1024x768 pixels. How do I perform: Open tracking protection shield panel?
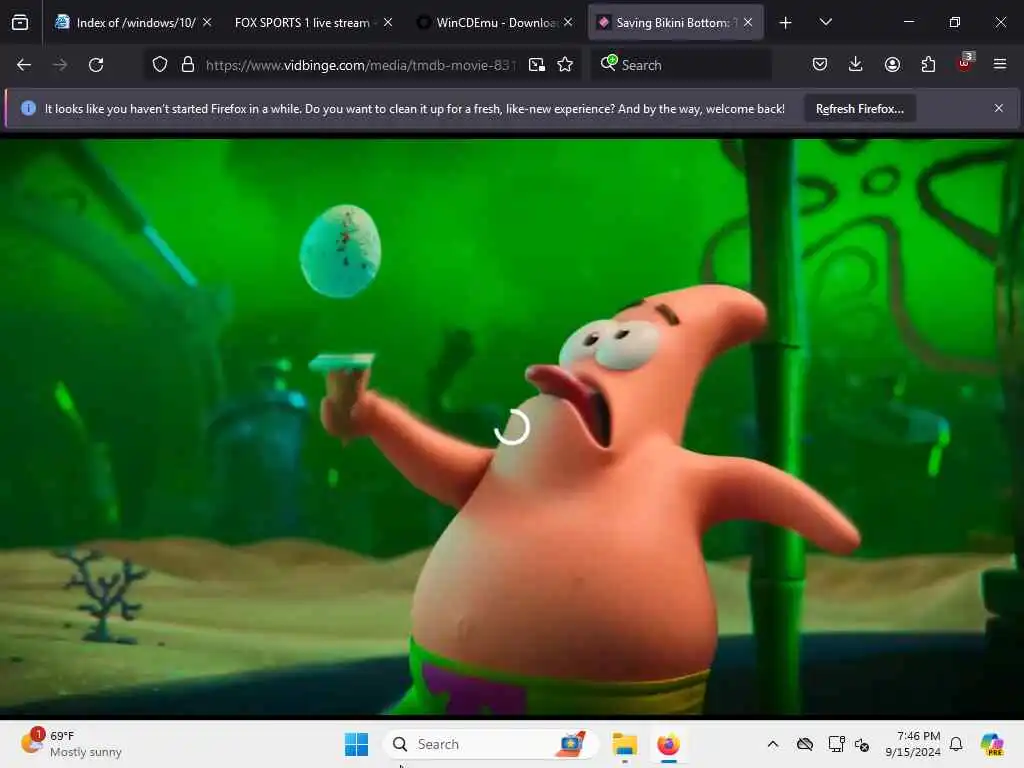(x=160, y=65)
